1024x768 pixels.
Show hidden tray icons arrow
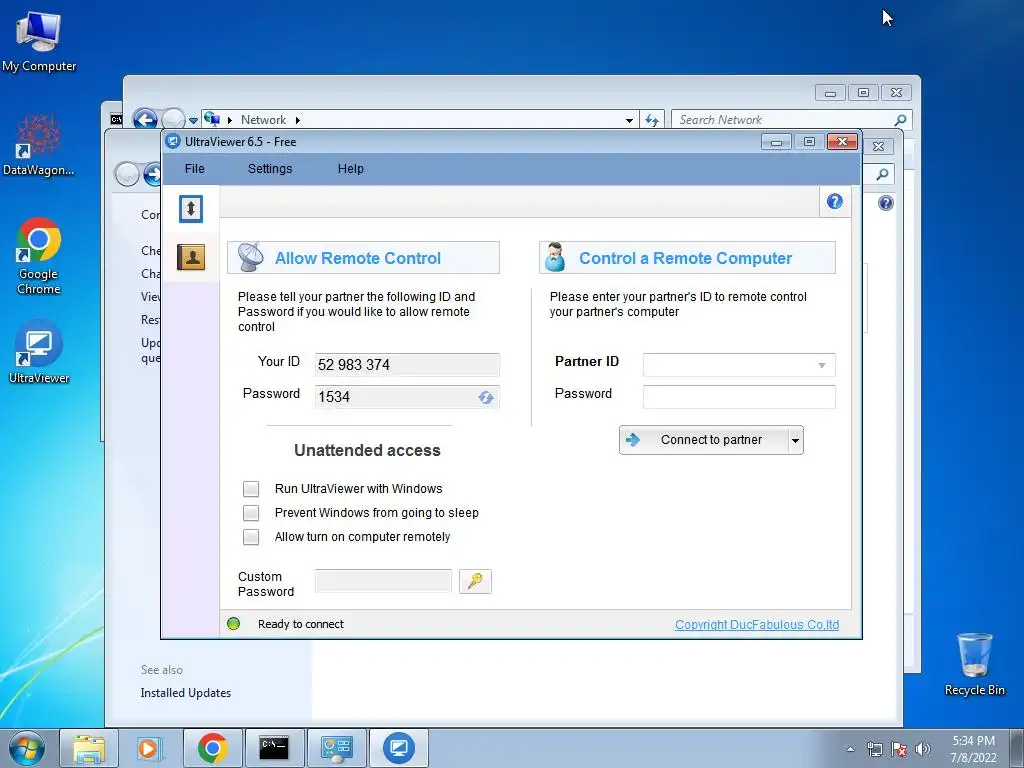tap(850, 749)
